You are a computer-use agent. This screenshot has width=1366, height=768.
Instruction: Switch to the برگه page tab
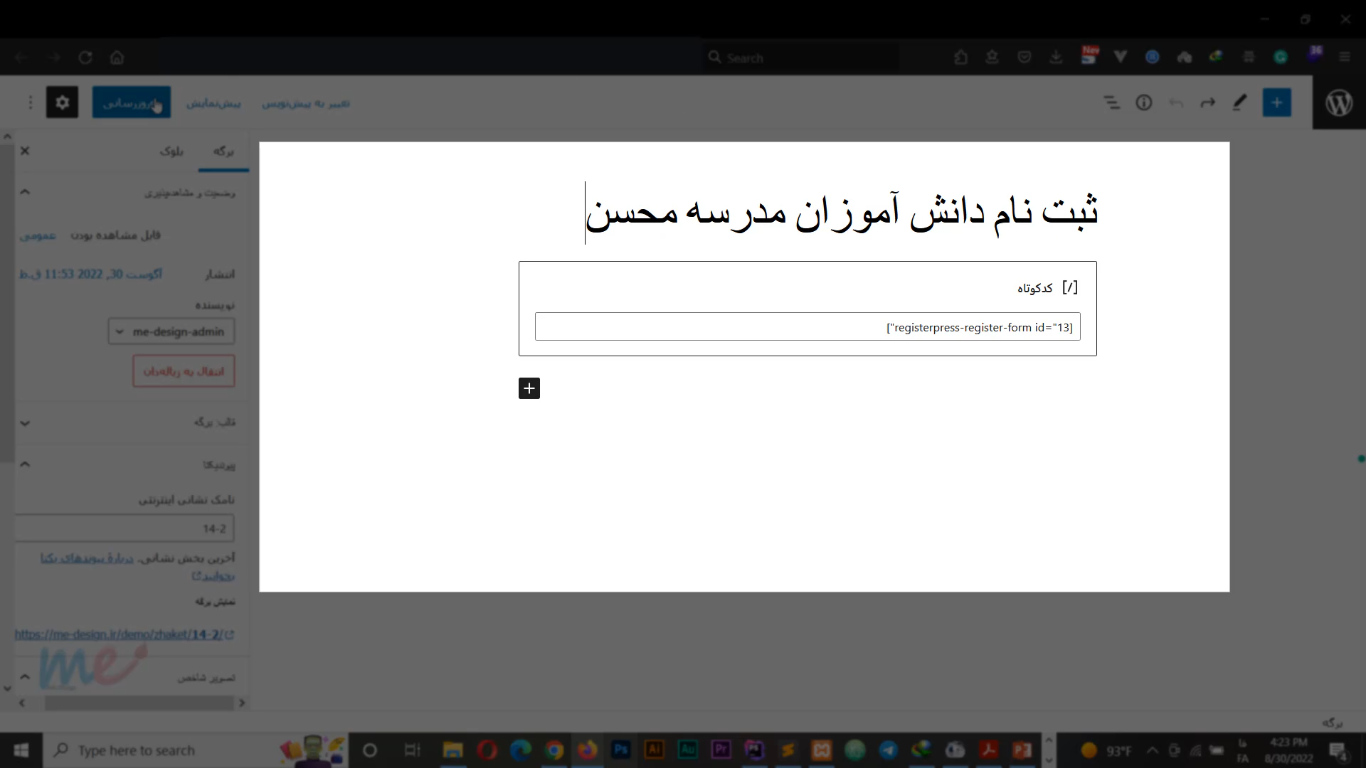coord(222,152)
